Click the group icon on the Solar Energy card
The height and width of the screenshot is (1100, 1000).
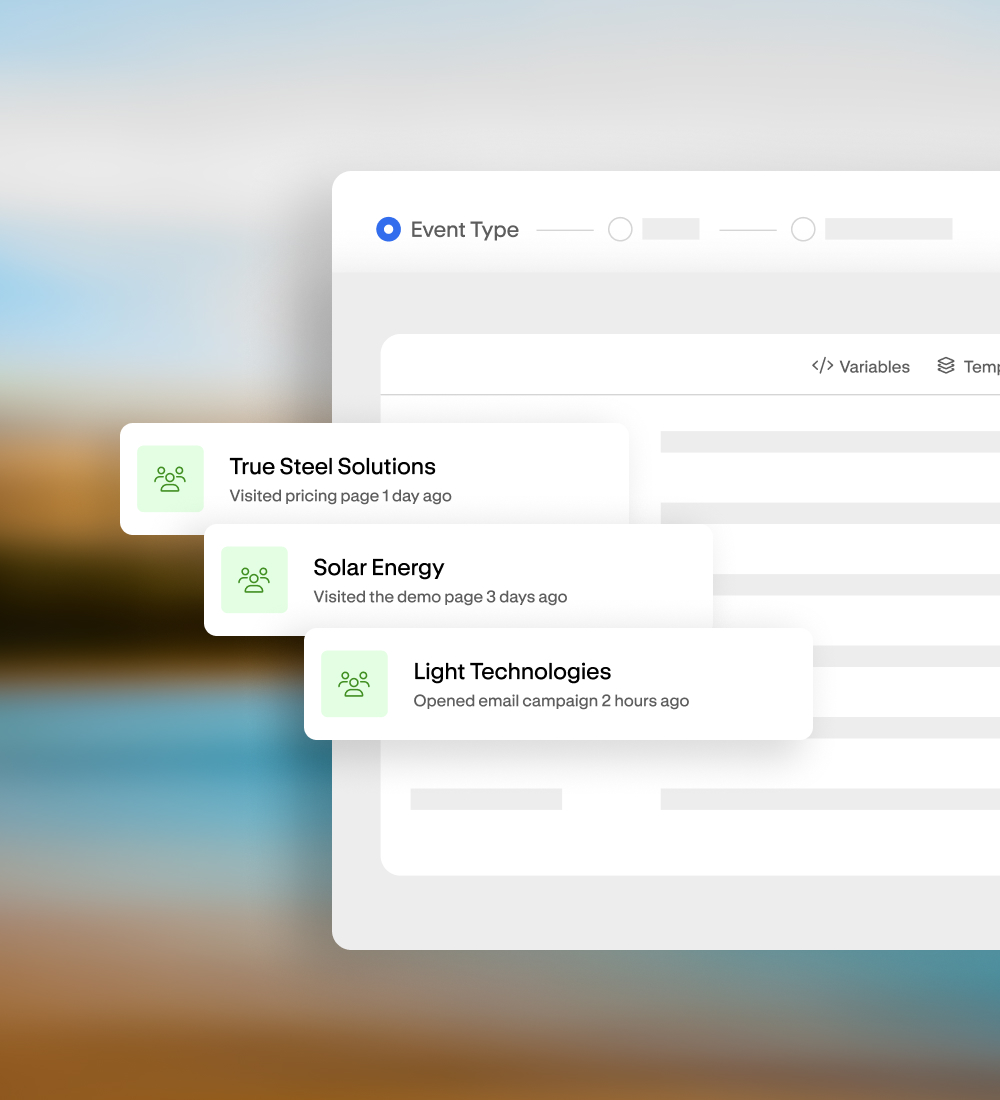(254, 580)
